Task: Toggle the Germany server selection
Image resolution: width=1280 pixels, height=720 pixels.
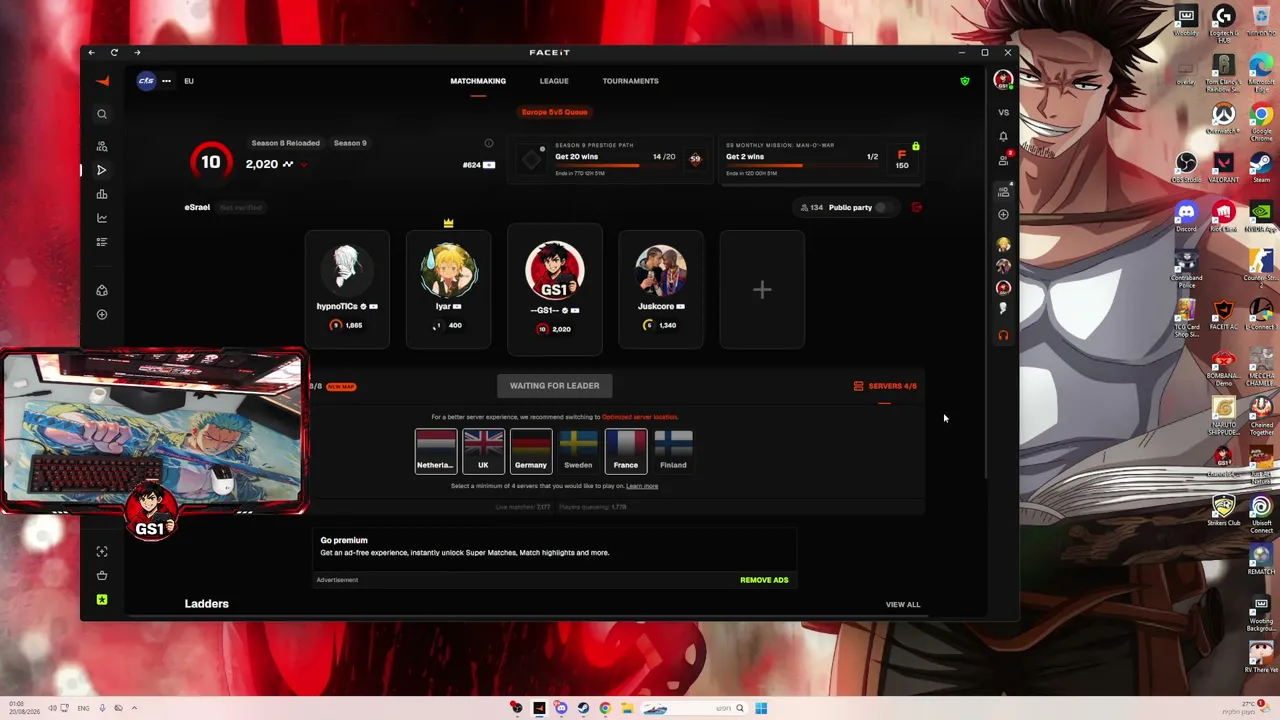Action: 531,450
